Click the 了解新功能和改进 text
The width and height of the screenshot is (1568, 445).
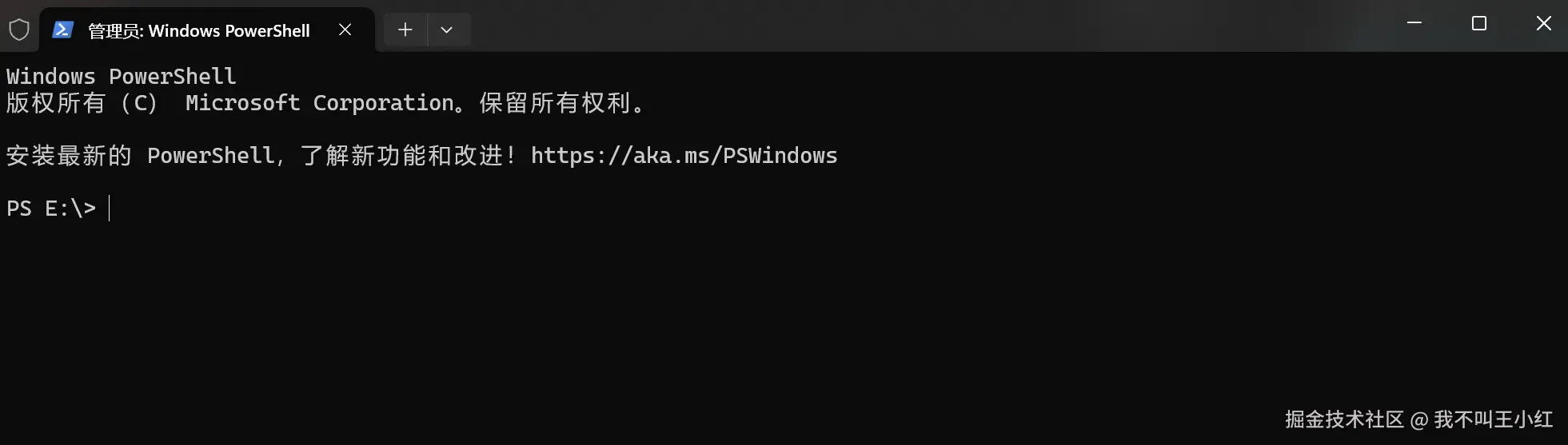click(x=401, y=155)
